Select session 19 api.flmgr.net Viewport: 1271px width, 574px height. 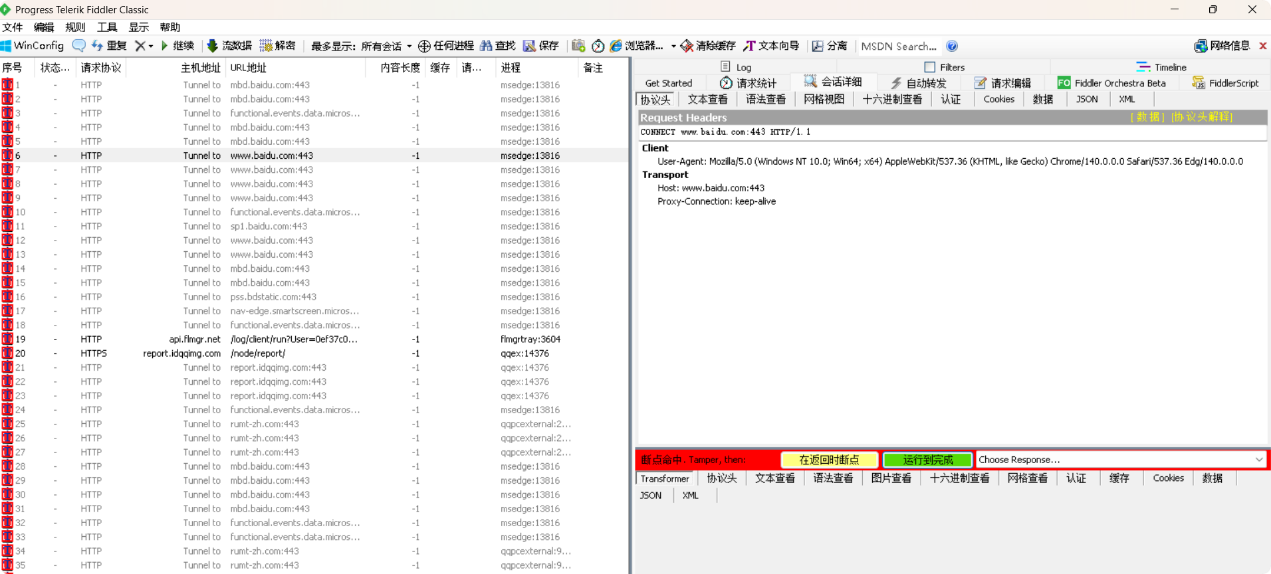click(x=314, y=339)
